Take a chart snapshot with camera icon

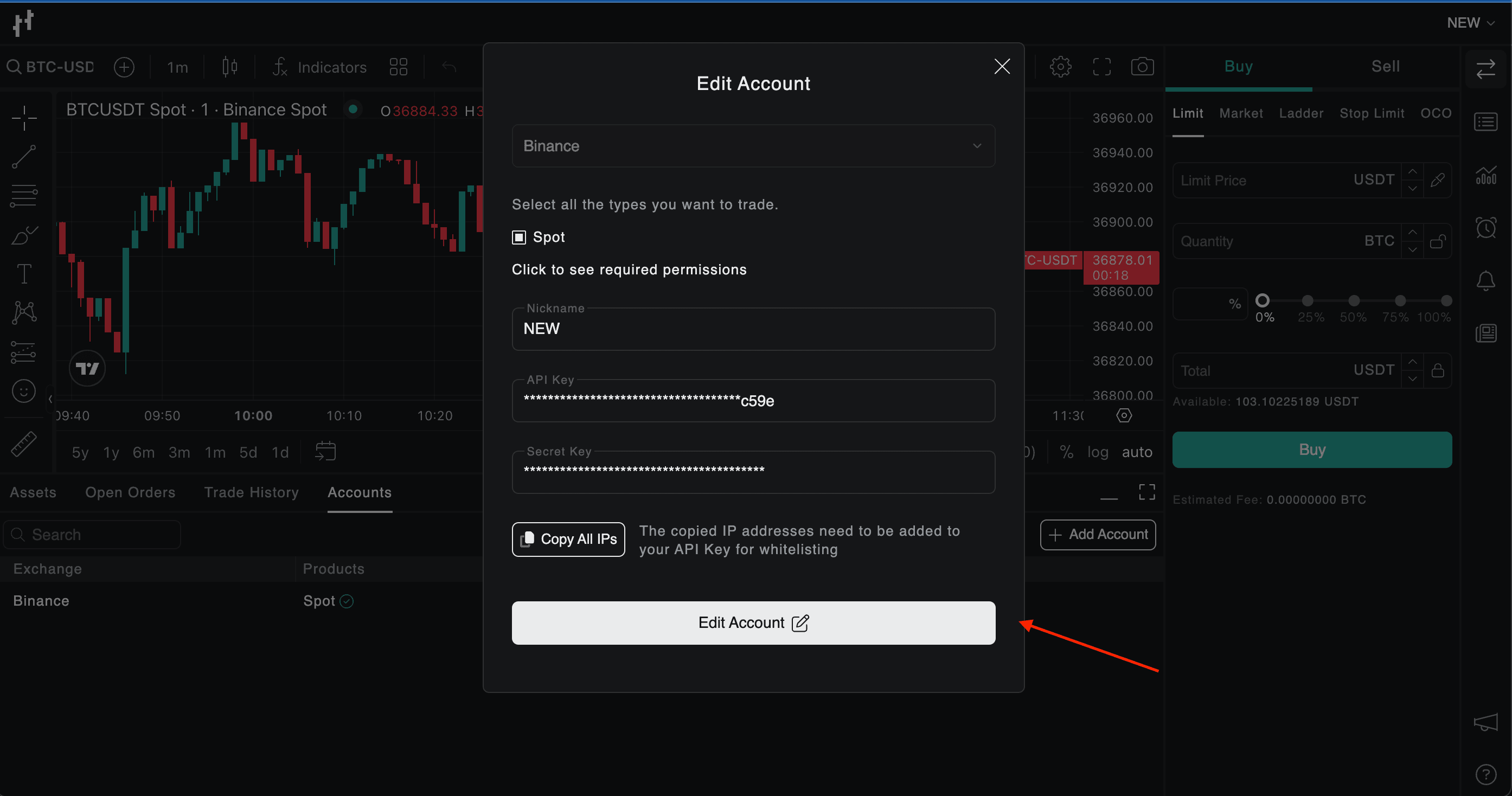pos(1142,66)
